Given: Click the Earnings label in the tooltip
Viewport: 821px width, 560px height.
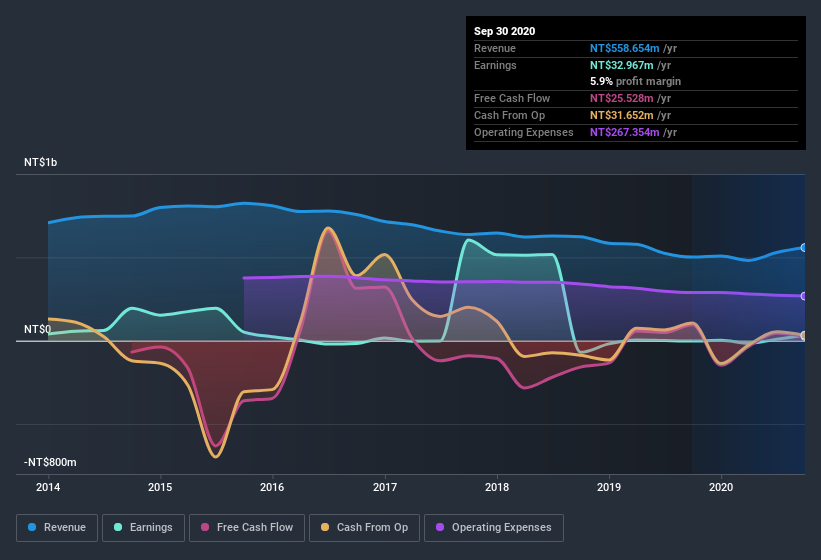Looking at the screenshot, I should tap(495, 65).
